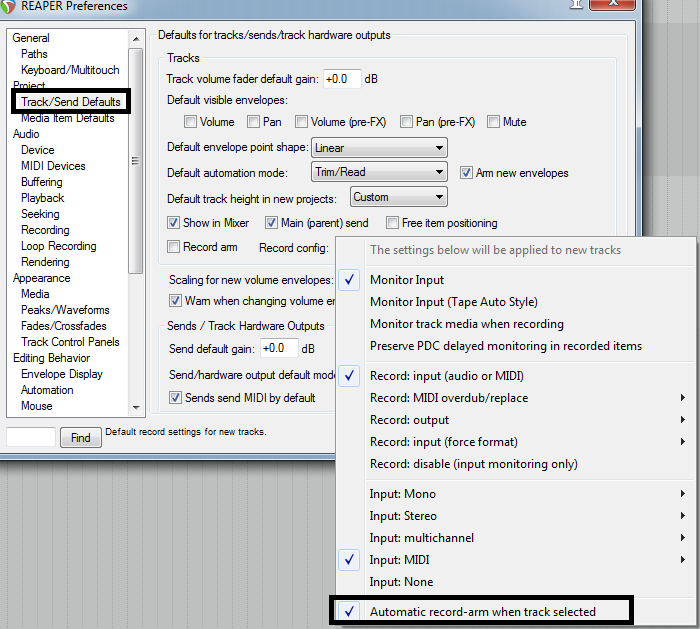The image size is (700, 629).
Task: Open Rendering preferences page
Action: click(45, 262)
